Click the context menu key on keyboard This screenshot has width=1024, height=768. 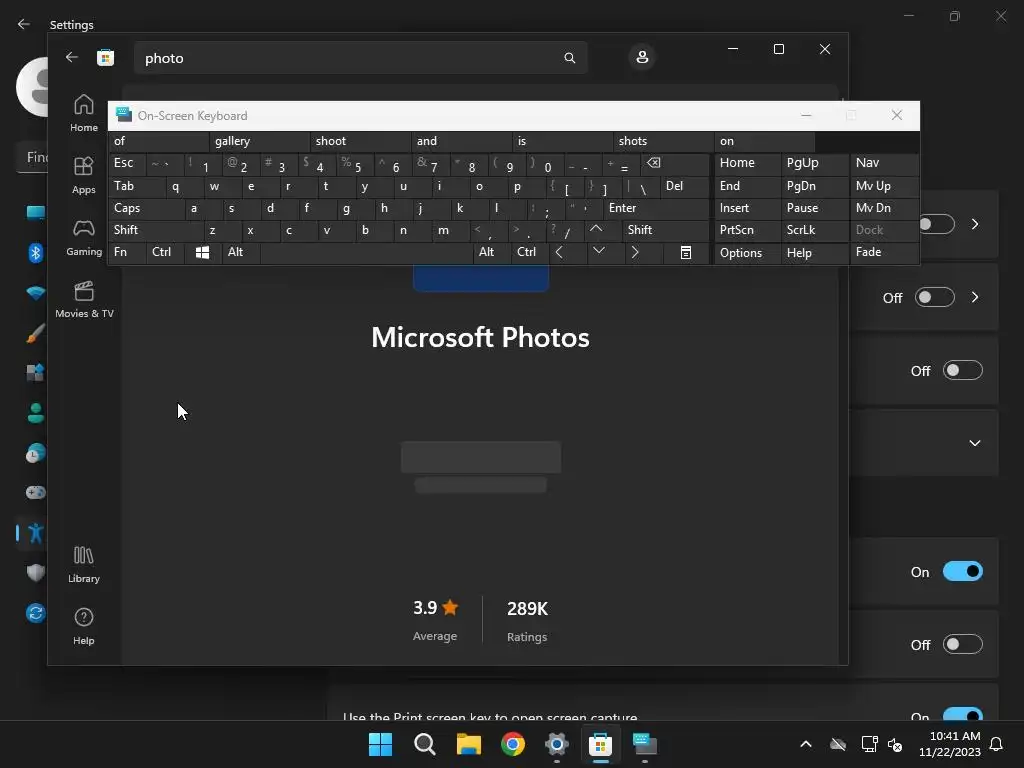pos(686,253)
